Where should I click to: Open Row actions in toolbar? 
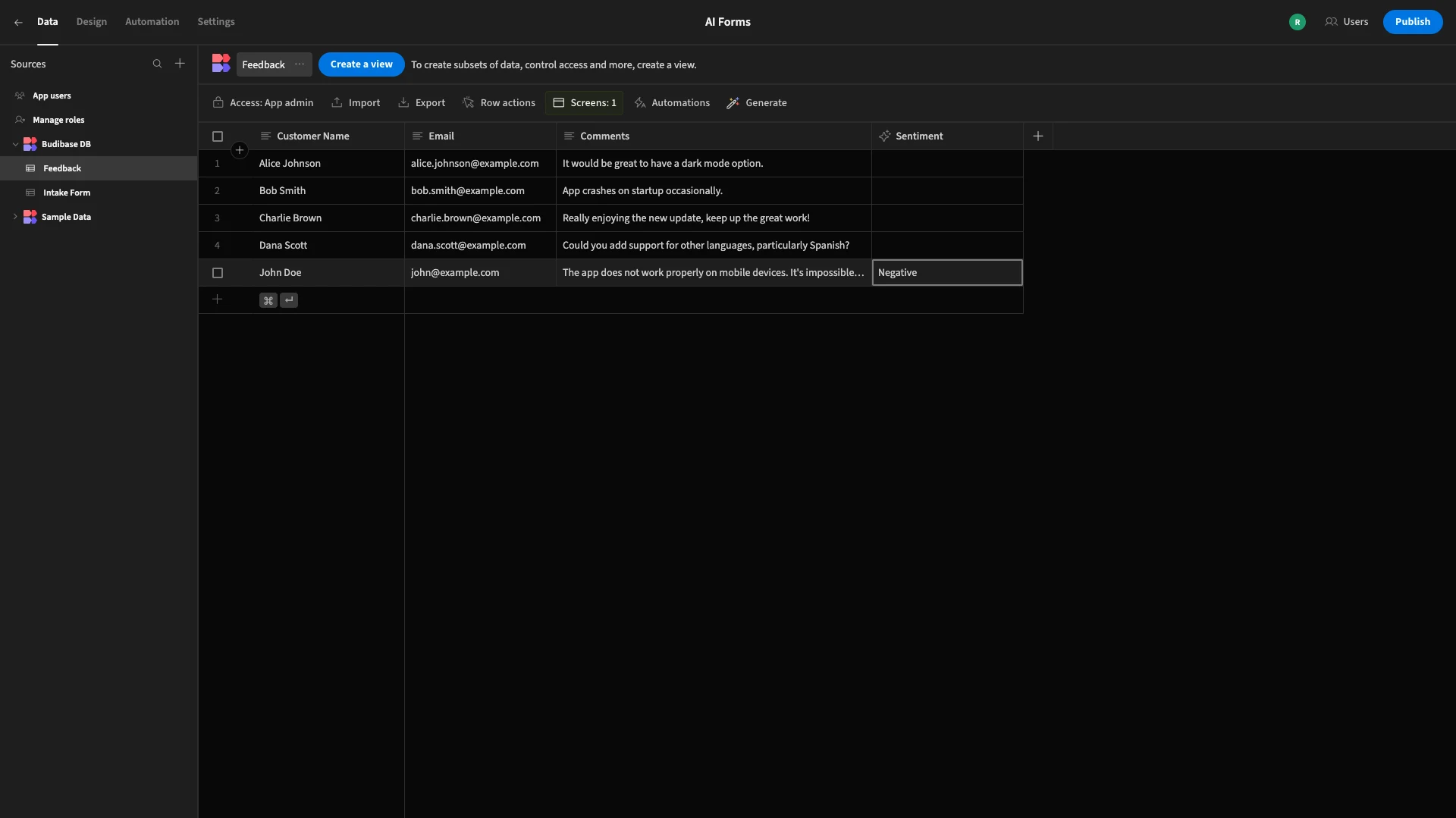(499, 102)
